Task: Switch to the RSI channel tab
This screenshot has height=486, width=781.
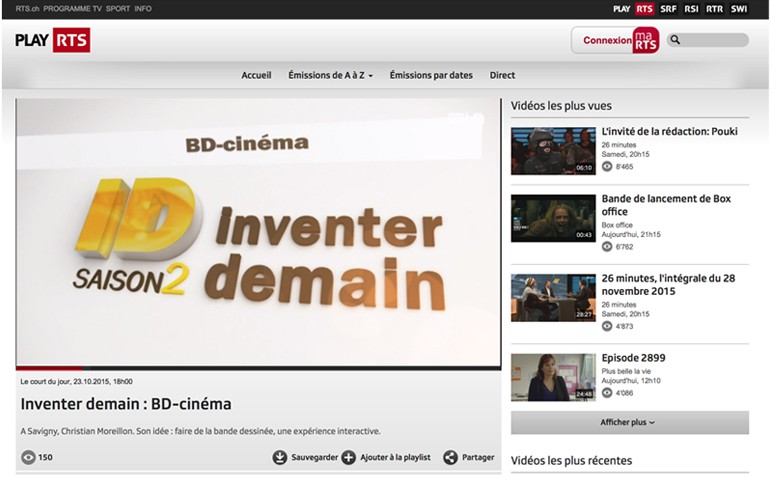Action: coord(691,9)
